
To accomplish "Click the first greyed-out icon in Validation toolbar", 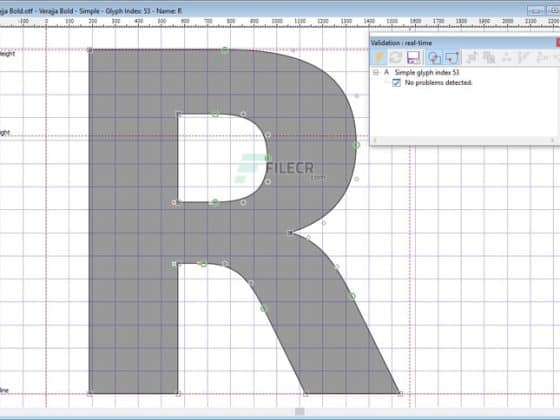I will [471, 58].
